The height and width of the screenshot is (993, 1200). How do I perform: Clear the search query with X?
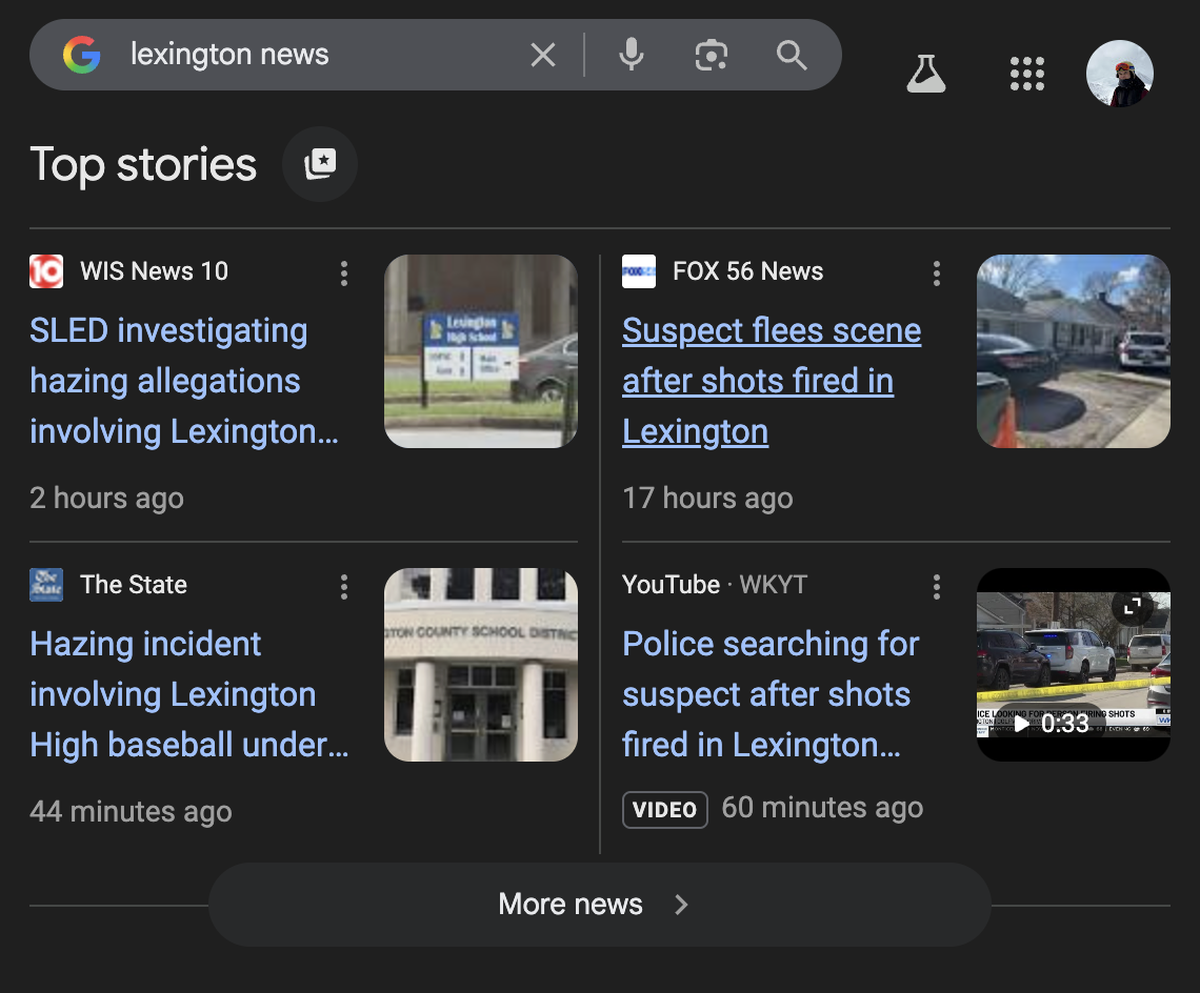click(543, 55)
